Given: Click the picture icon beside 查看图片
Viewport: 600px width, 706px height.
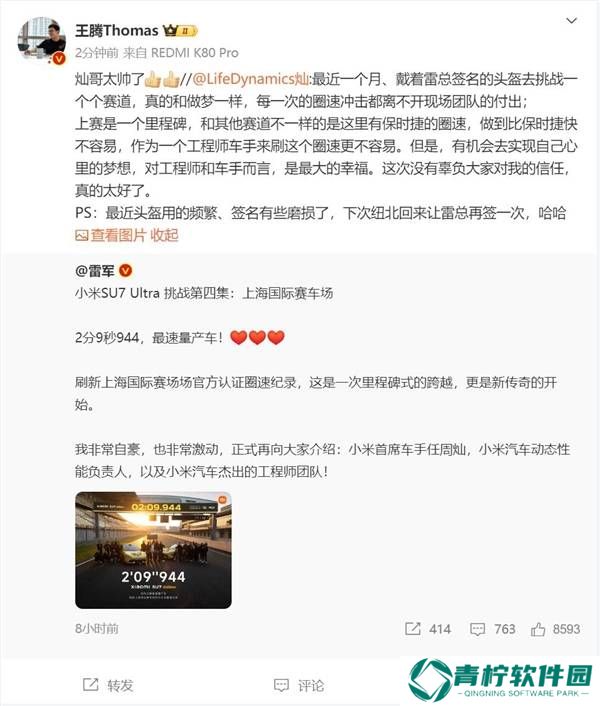Looking at the screenshot, I should coord(81,235).
